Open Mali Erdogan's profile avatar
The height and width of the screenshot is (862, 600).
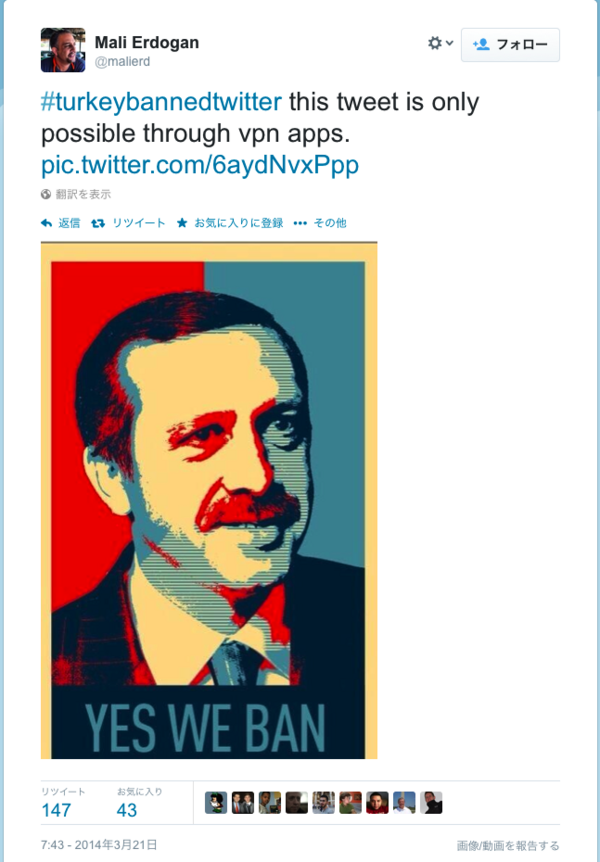63,50
